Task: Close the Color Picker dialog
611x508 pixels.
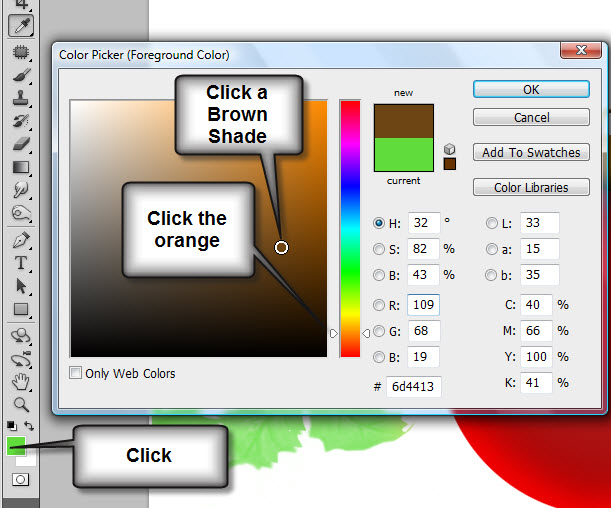Action: (x=581, y=50)
